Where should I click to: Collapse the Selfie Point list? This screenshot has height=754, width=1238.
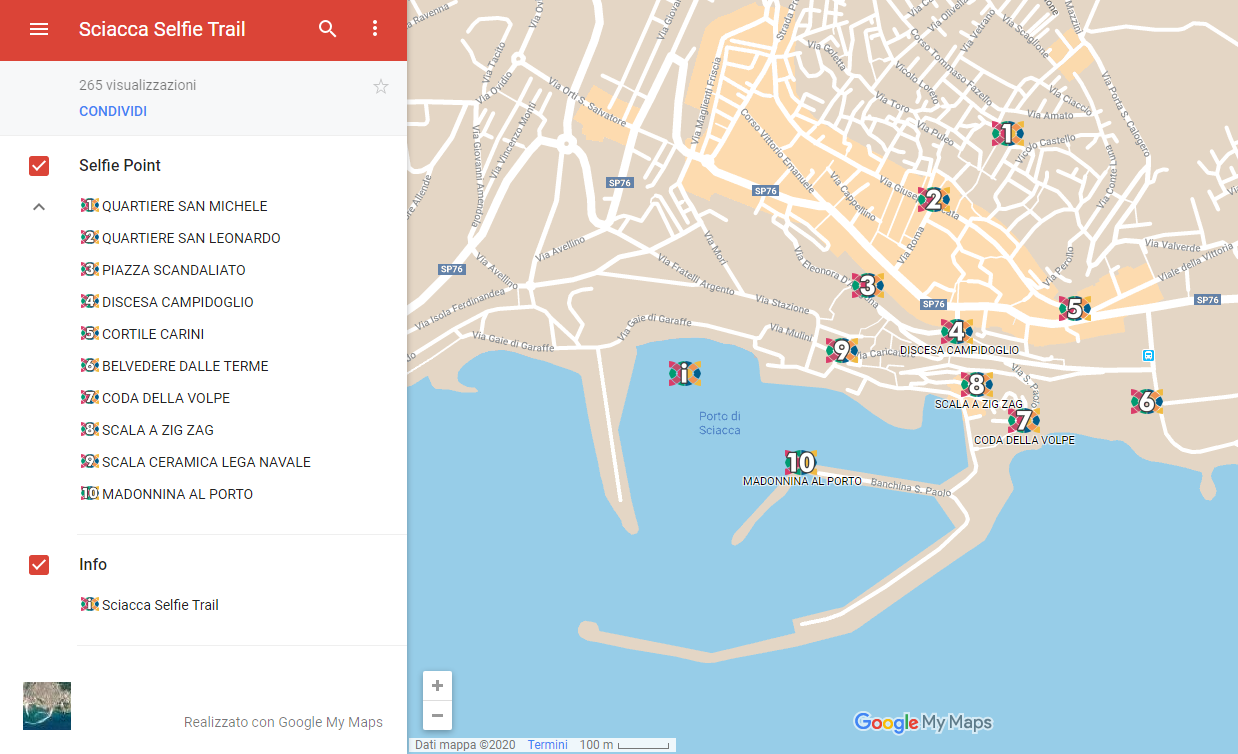tap(39, 207)
